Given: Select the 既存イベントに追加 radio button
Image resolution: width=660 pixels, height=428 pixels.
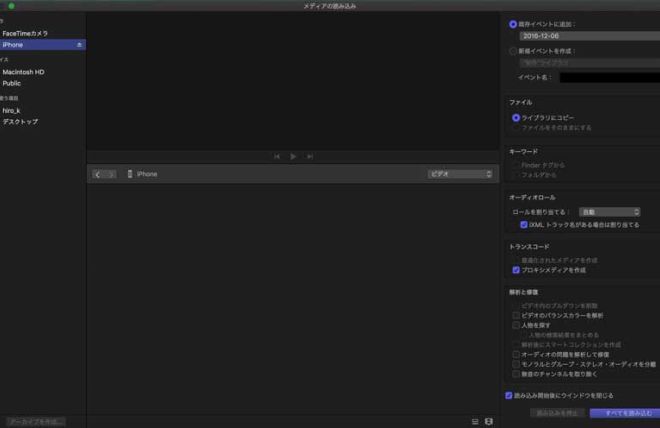Looking at the screenshot, I should pos(514,23).
